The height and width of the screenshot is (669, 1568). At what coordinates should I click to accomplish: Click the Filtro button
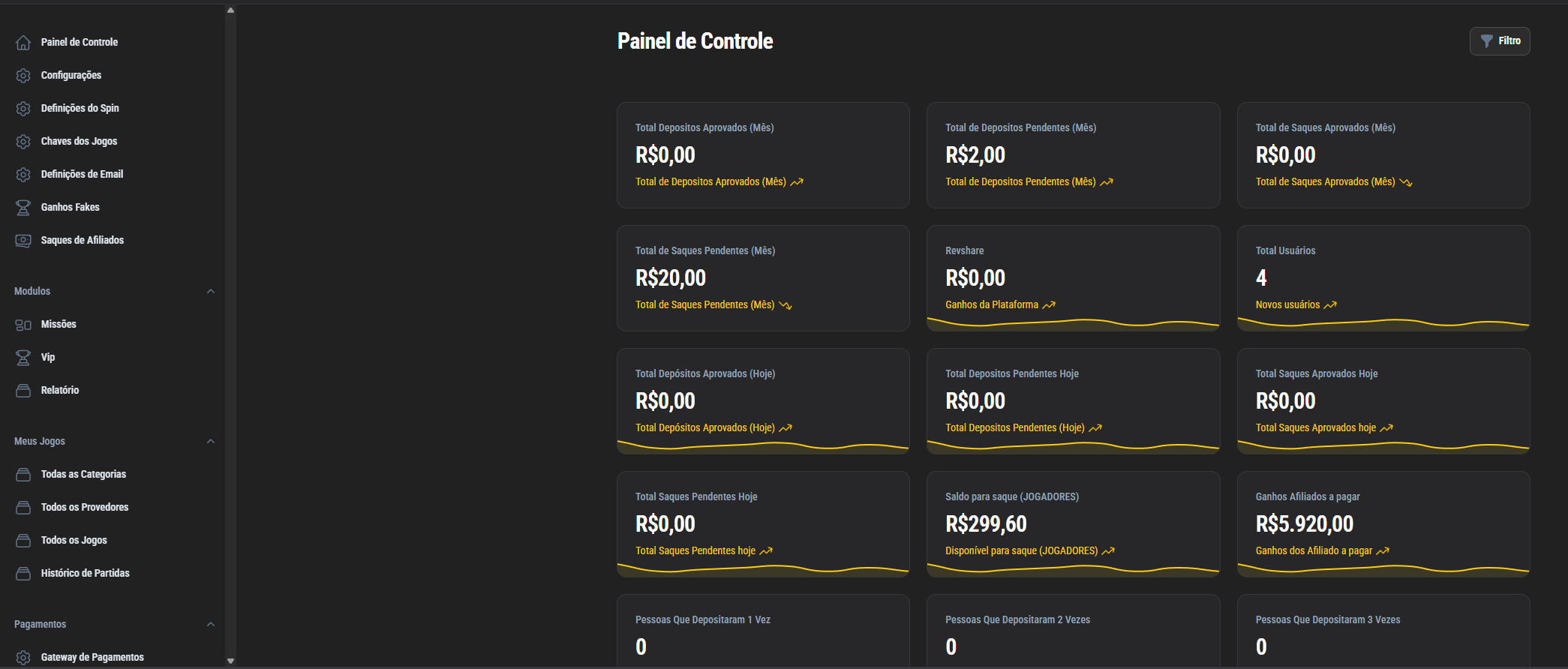pyautogui.click(x=1499, y=41)
